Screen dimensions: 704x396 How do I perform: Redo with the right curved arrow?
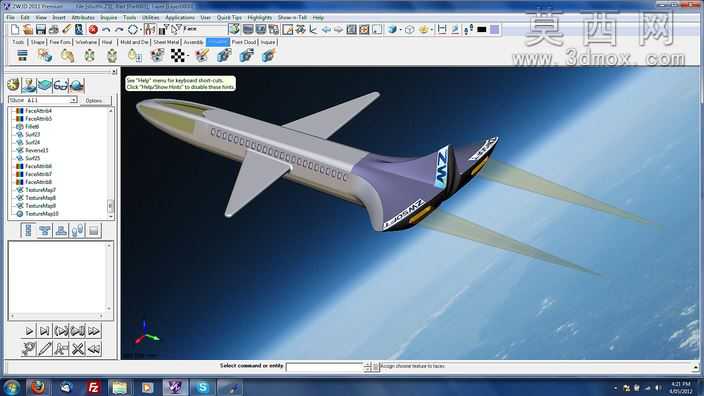point(119,30)
